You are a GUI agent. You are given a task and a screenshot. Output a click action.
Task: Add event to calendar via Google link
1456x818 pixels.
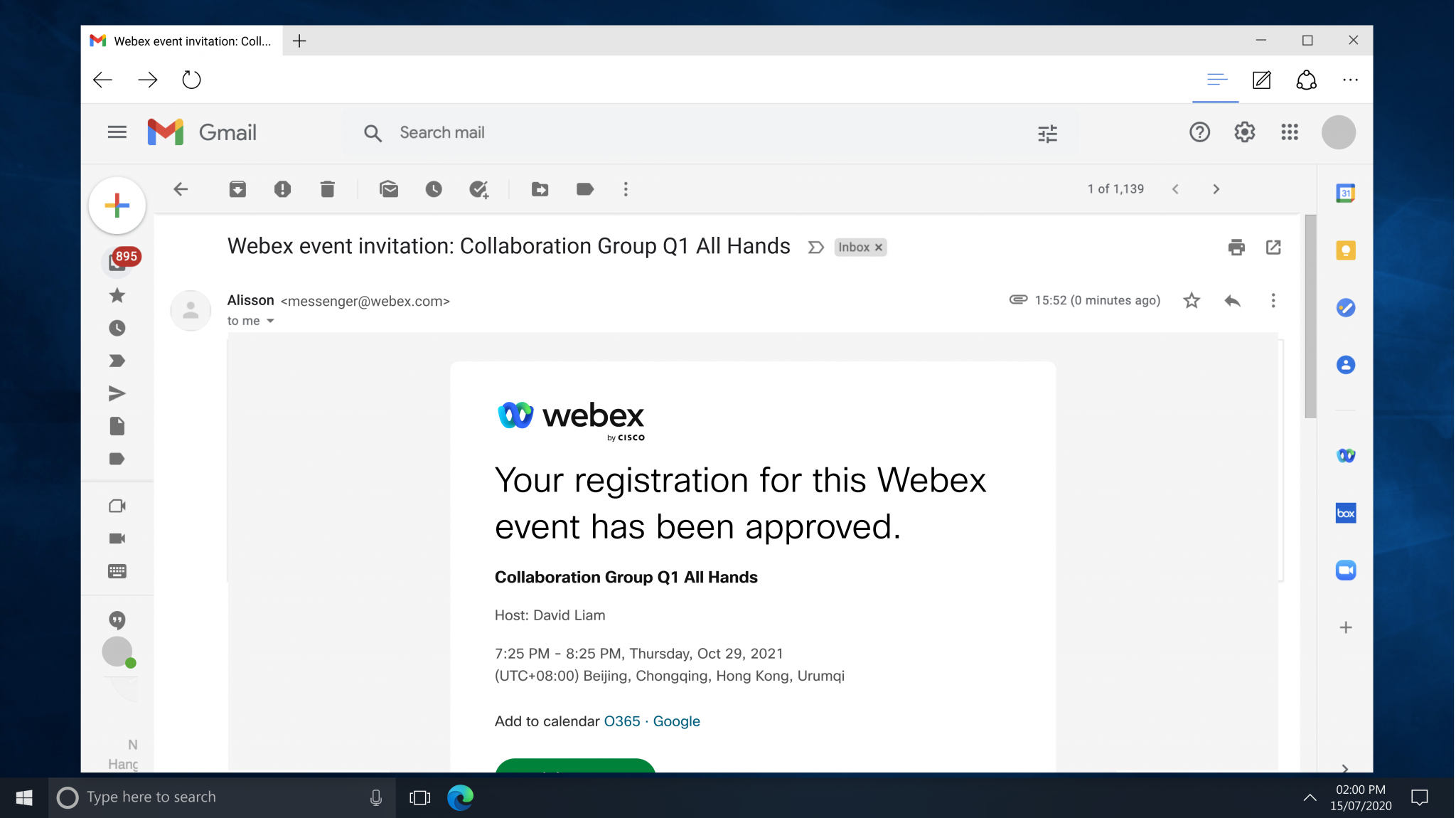676,721
